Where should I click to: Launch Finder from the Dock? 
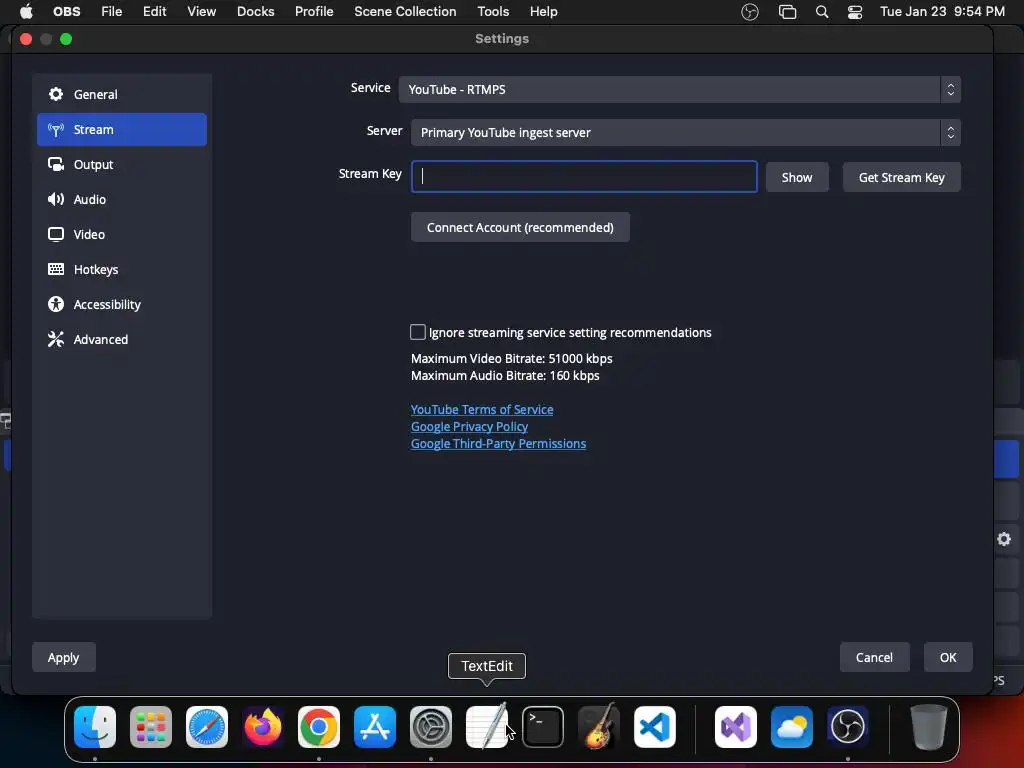point(95,726)
